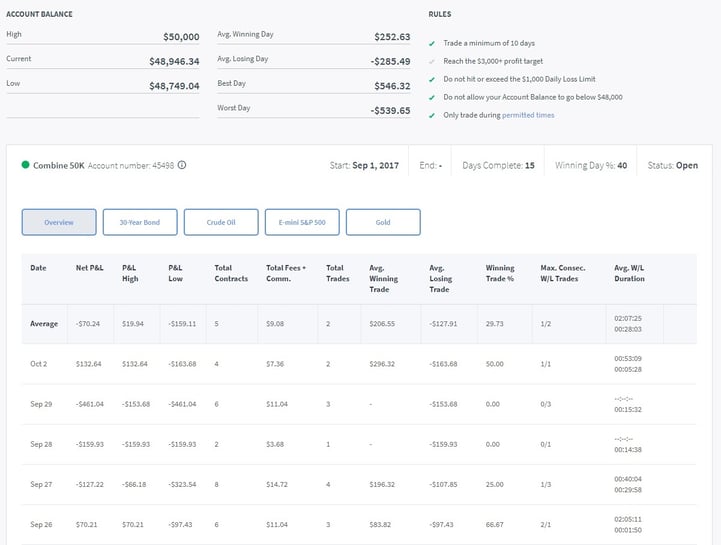Switch to the Gold tab

(x=383, y=222)
